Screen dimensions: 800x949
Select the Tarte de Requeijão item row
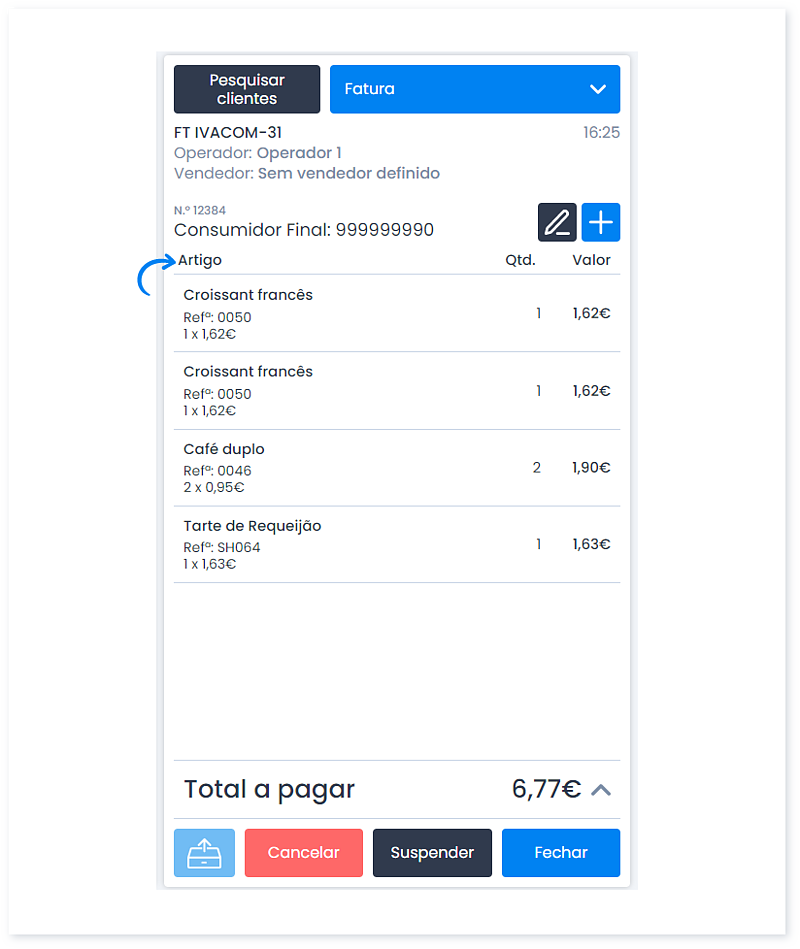pos(397,545)
